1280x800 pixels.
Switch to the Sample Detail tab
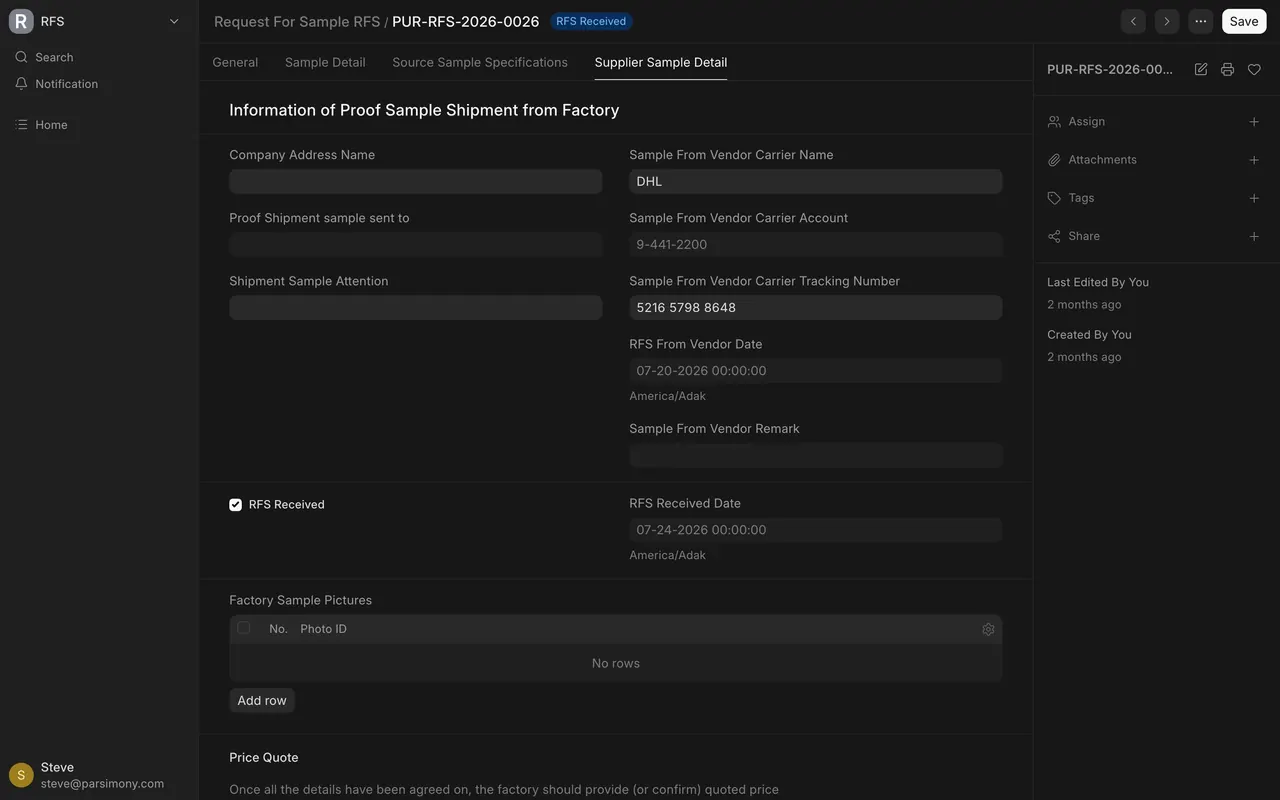pos(325,62)
